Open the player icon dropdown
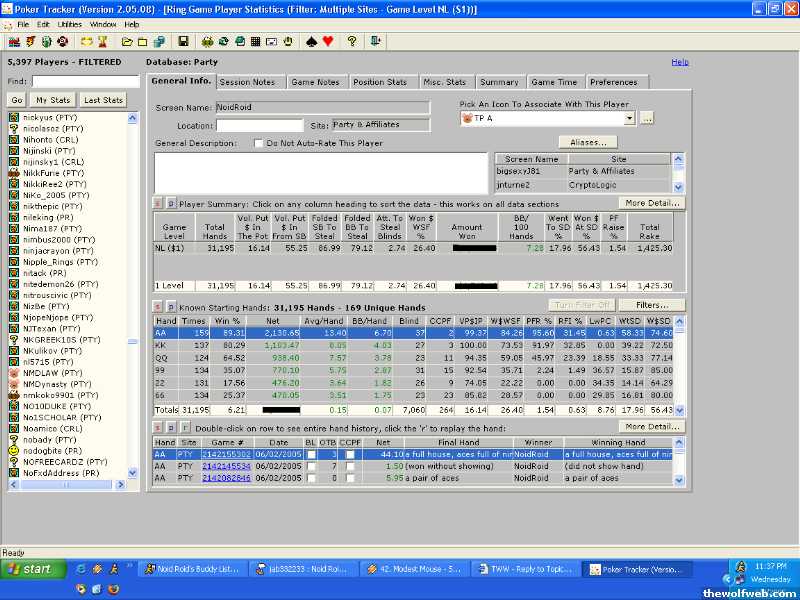 pos(630,118)
